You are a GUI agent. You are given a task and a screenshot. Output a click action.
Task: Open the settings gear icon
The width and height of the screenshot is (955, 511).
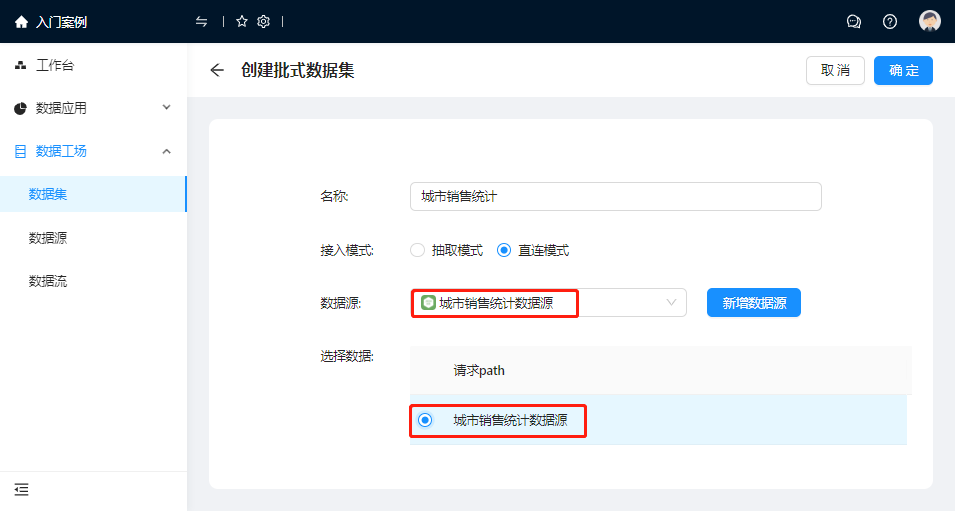(x=264, y=22)
